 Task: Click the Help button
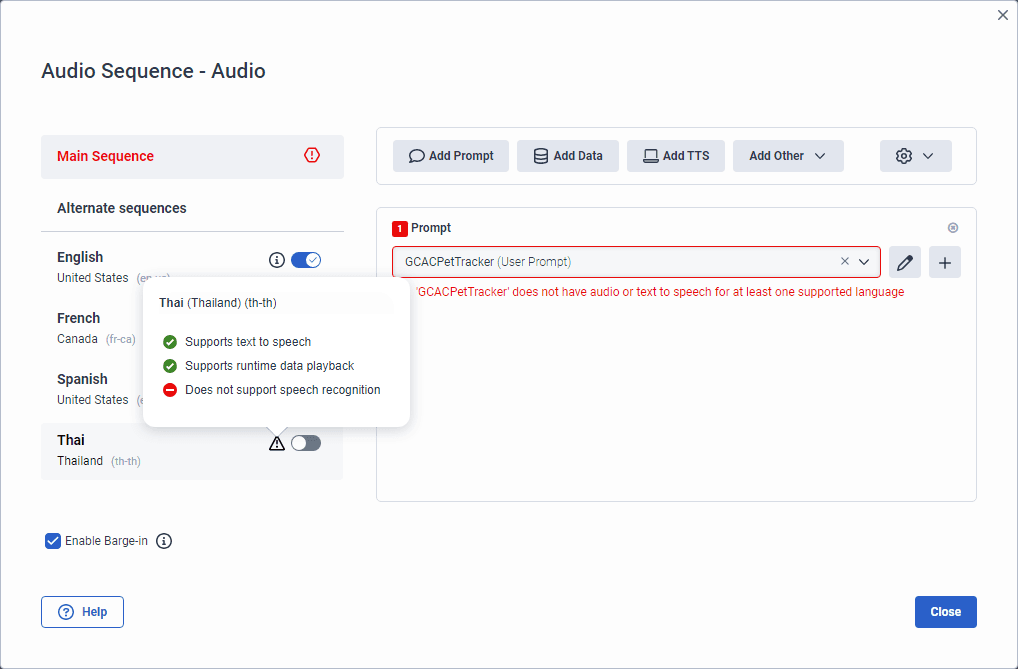click(82, 611)
